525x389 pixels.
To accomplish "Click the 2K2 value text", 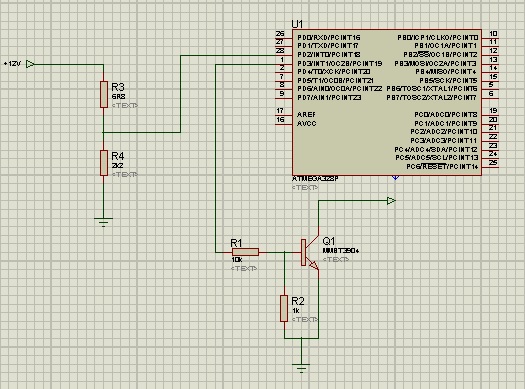I will 118,166.
